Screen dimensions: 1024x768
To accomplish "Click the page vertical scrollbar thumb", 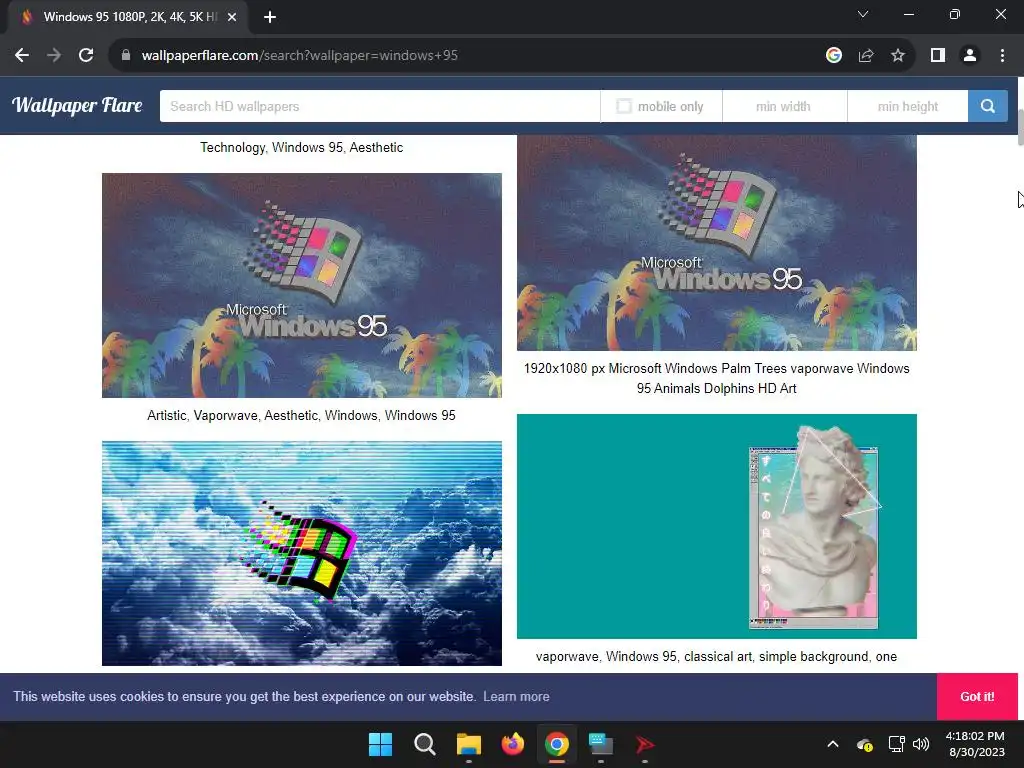I will pos(1020,129).
